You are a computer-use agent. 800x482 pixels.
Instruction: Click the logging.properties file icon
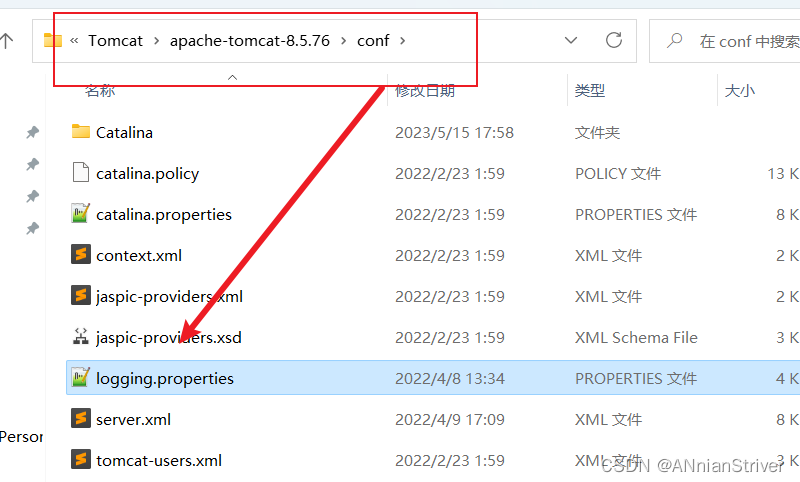[x=81, y=377]
